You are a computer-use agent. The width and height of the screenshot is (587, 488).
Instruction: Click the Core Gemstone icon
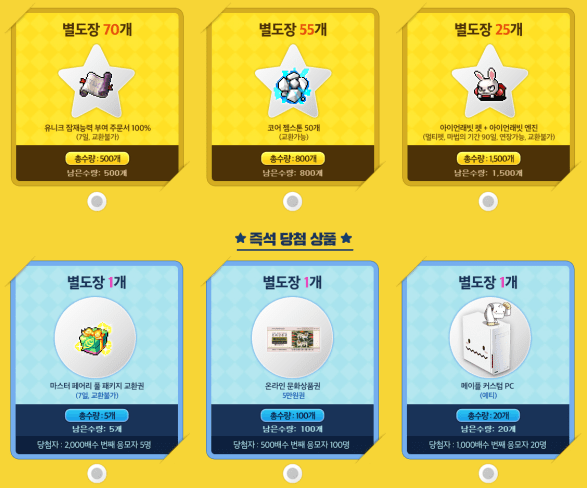coord(293,86)
